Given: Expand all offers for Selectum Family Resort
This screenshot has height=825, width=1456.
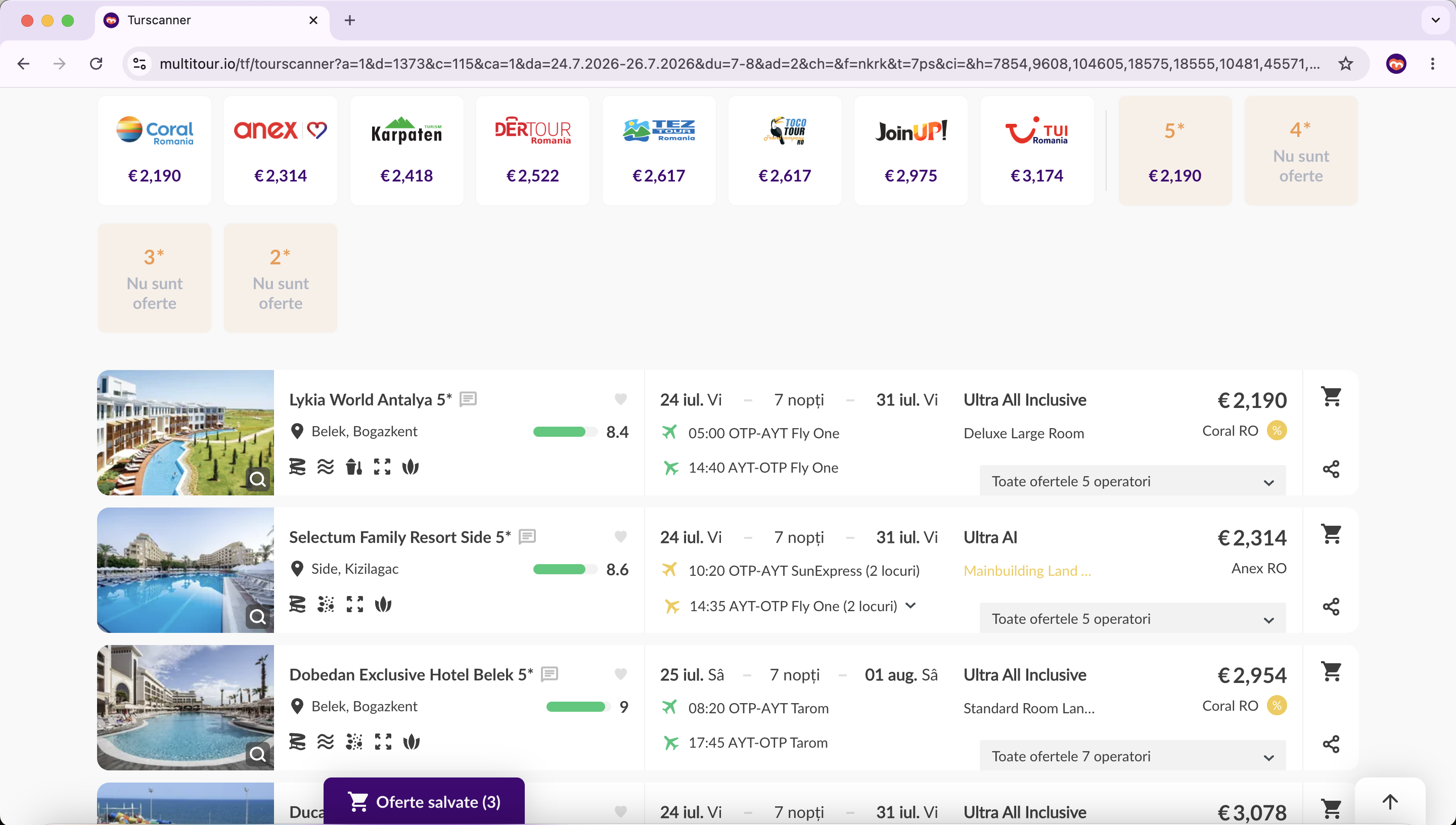Looking at the screenshot, I should pos(1132,619).
